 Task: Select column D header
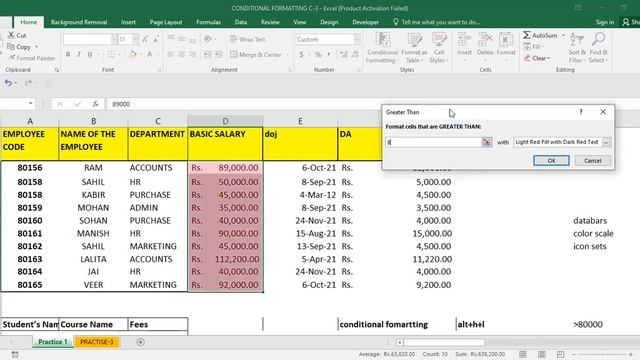click(225, 121)
